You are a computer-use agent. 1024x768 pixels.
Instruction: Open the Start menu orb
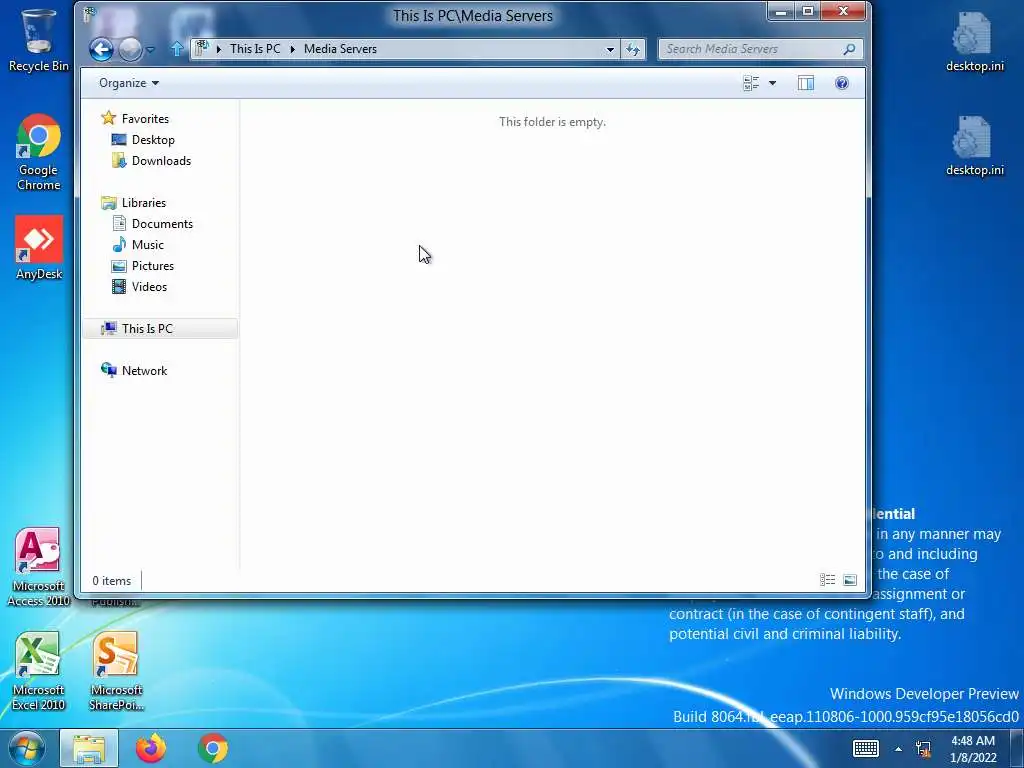point(26,748)
